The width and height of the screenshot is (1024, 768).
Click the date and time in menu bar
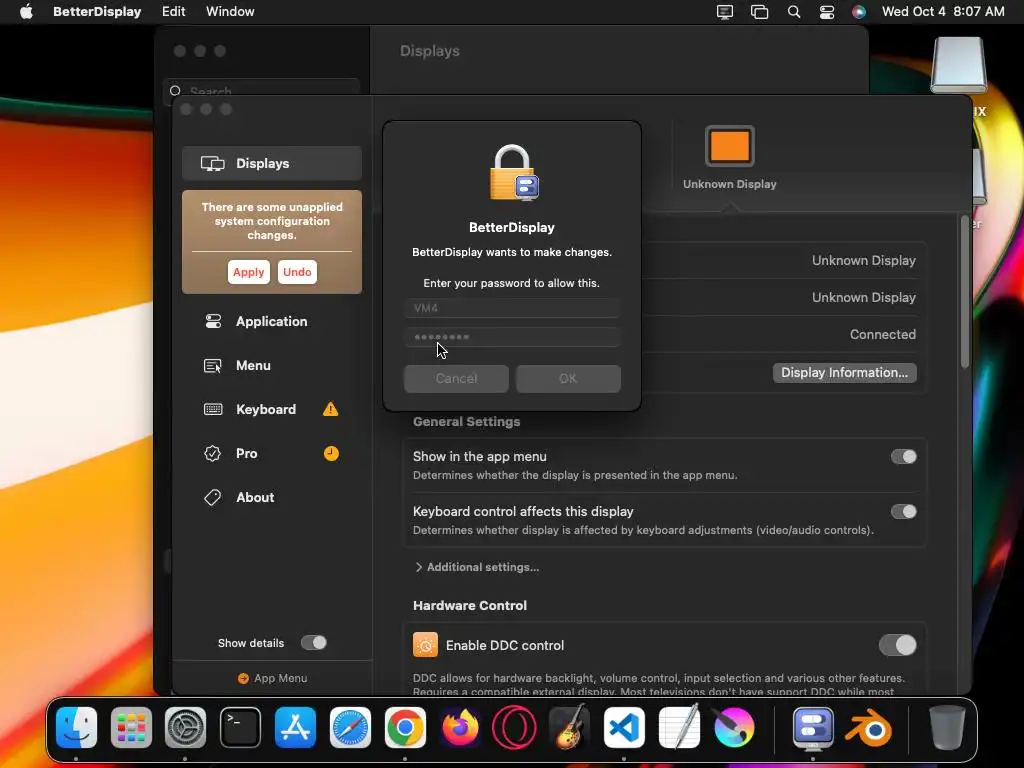coord(943,12)
